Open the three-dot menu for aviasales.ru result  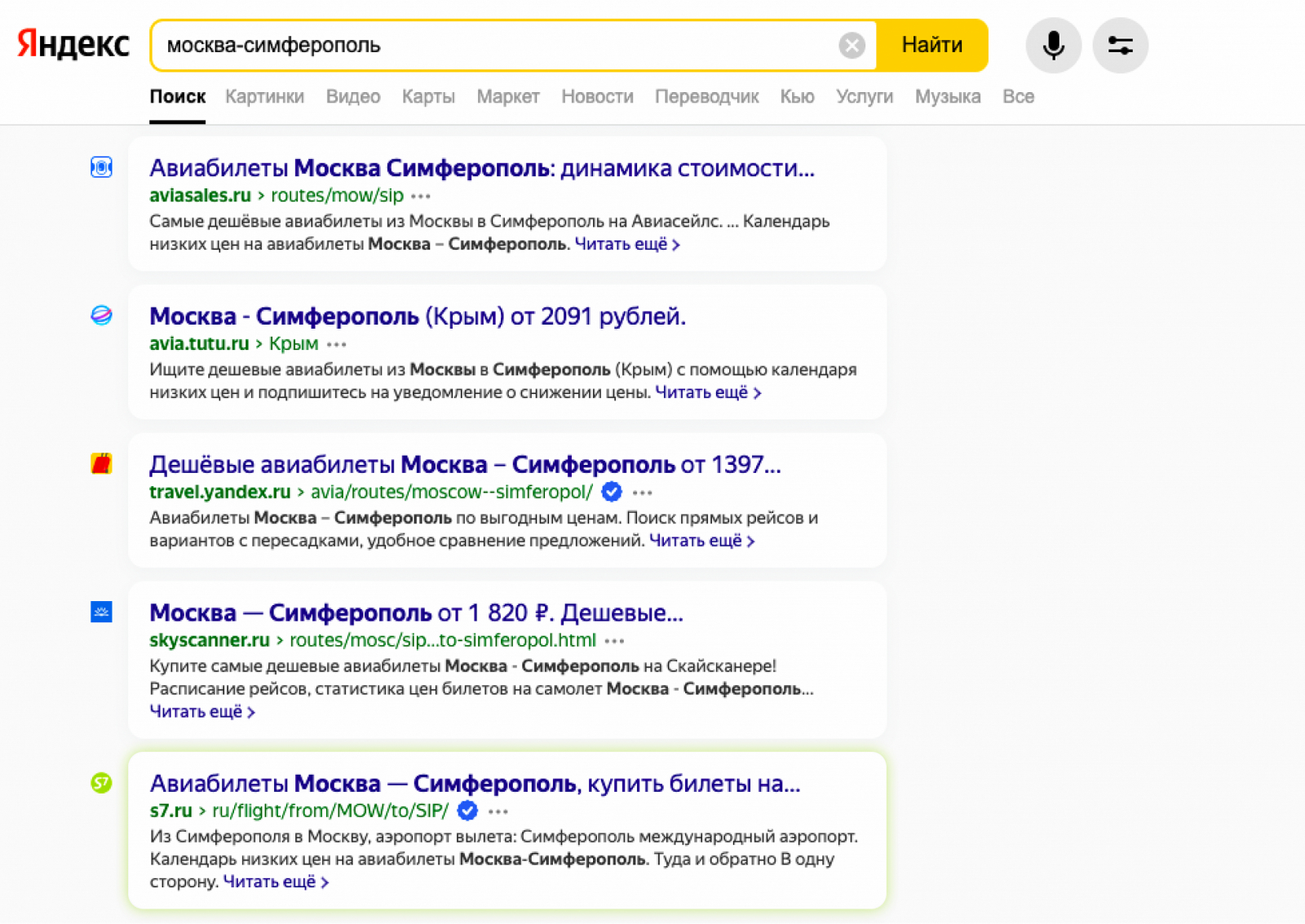[421, 196]
